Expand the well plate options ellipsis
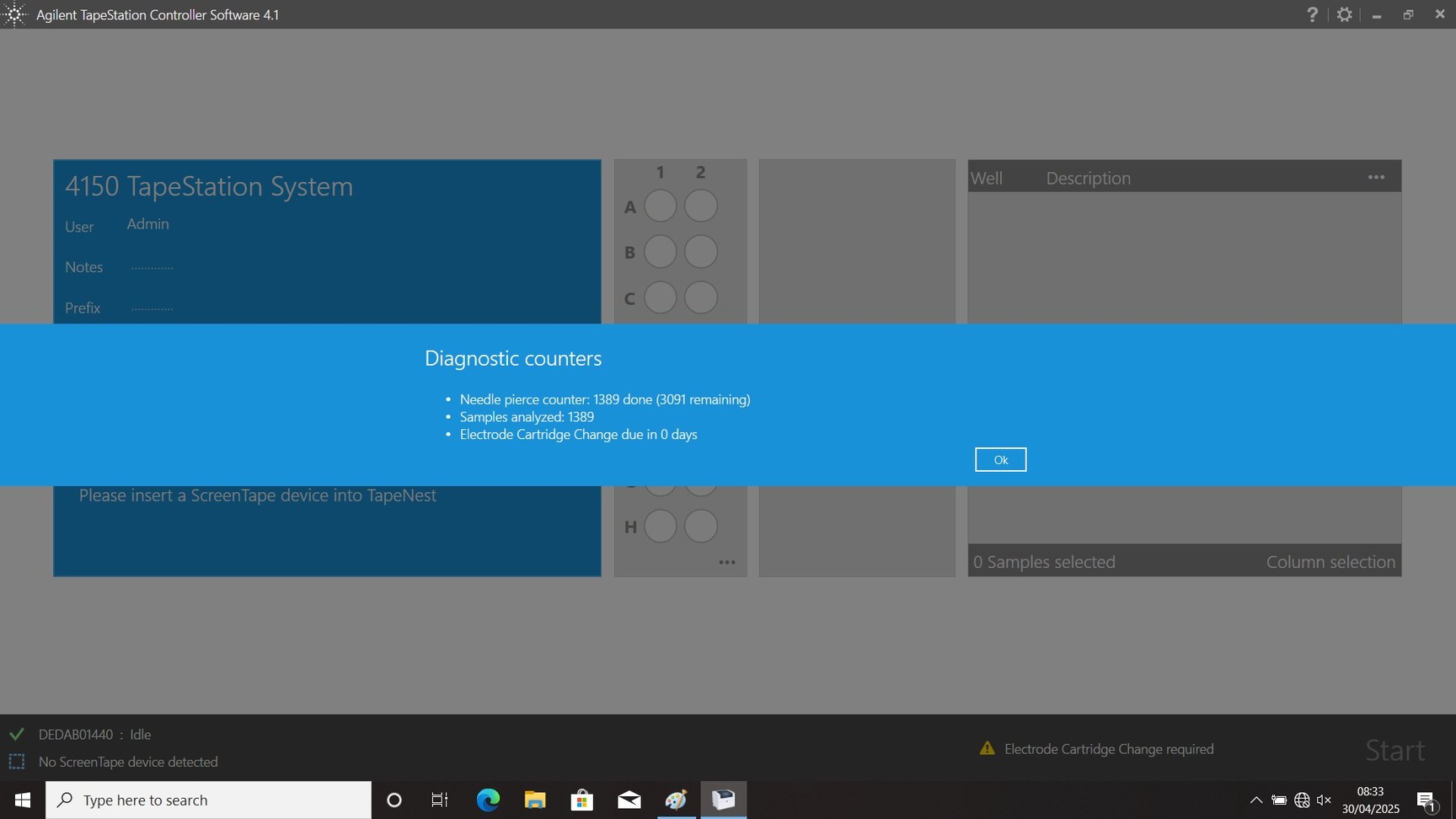The height and width of the screenshot is (819, 1456). pyautogui.click(x=726, y=562)
